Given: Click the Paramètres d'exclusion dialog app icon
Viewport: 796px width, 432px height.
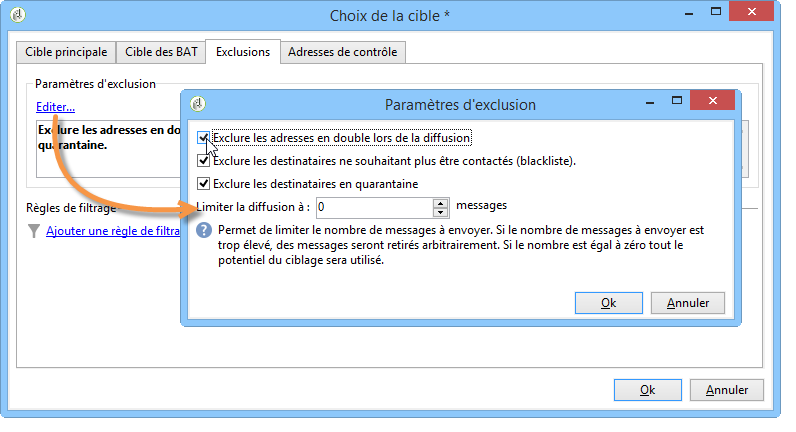Looking at the screenshot, I should pyautogui.click(x=197, y=104).
